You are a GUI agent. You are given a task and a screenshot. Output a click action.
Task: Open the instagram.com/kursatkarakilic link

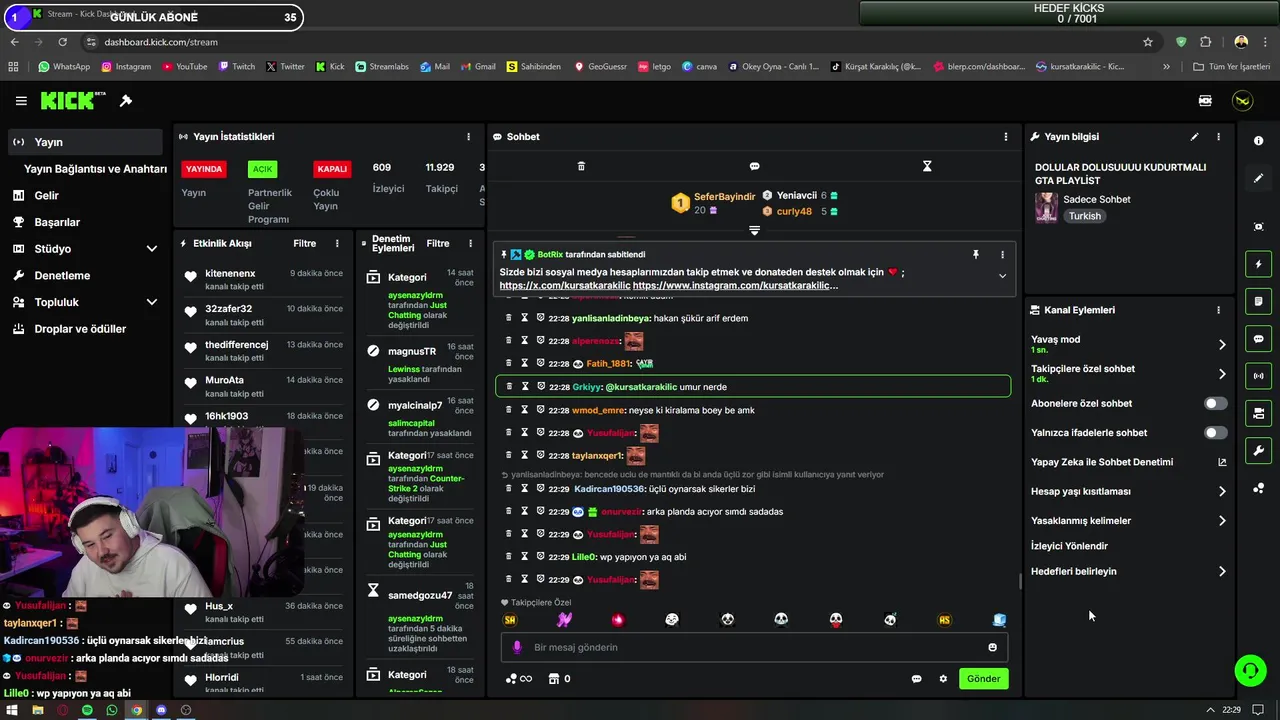click(x=735, y=286)
